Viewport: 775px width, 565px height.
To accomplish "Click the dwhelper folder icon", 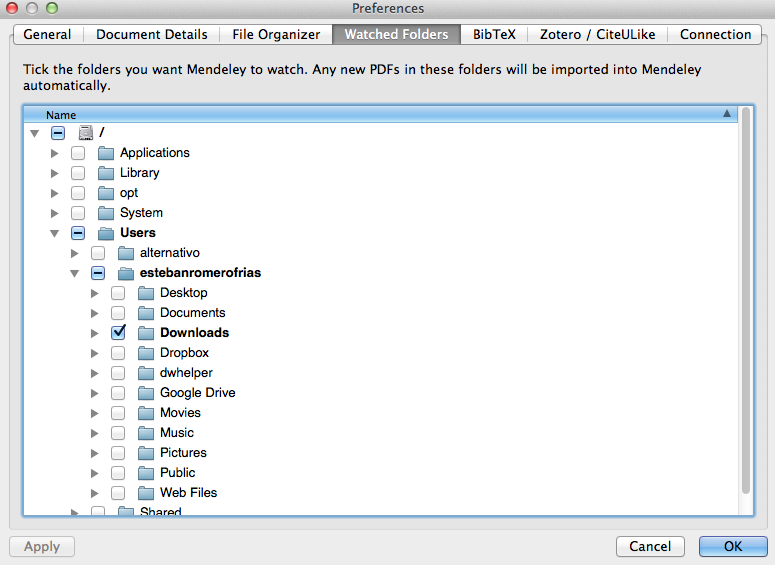I will click(146, 373).
